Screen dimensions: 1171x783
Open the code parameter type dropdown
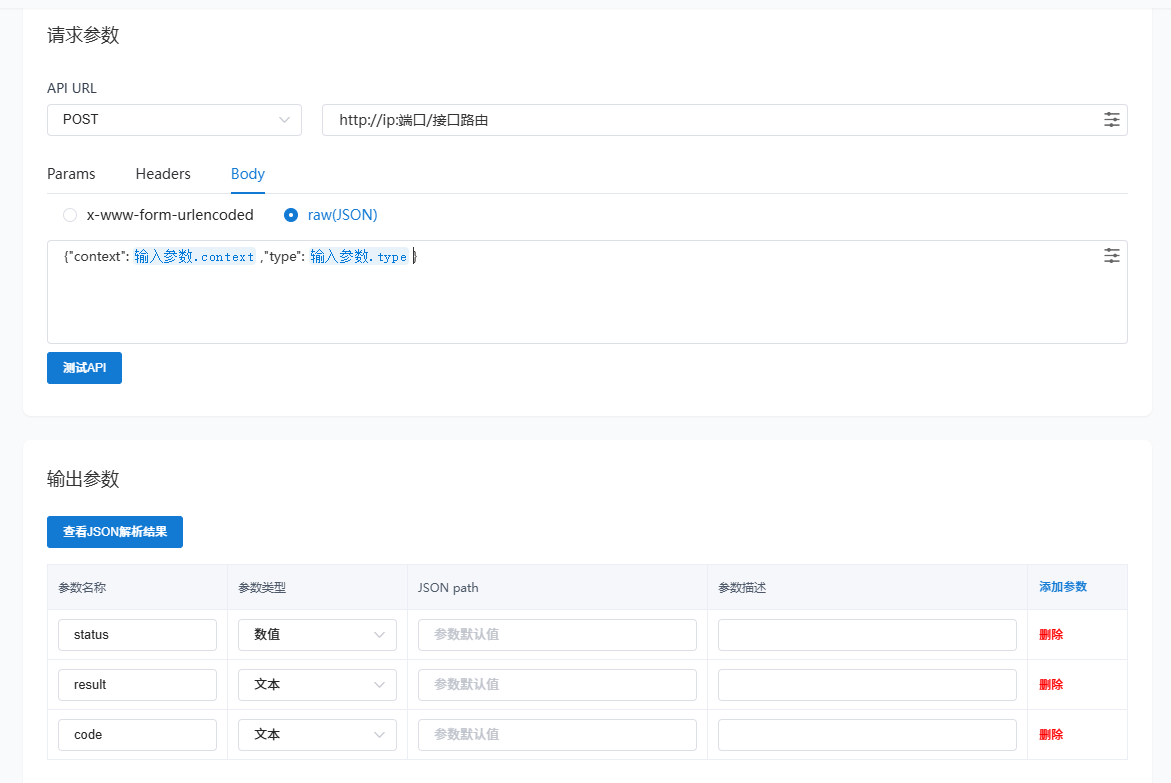tap(317, 735)
